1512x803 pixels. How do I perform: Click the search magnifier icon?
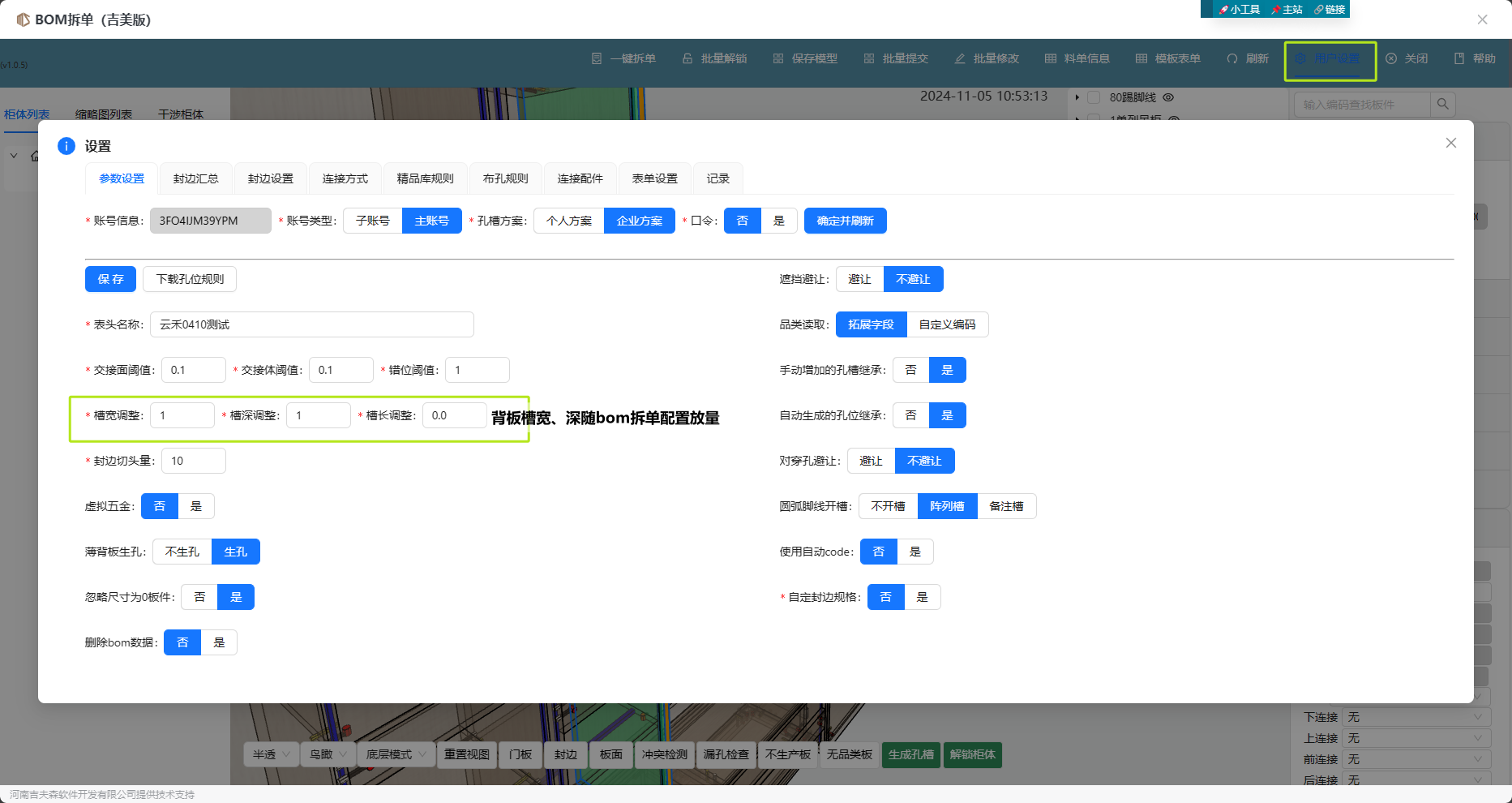[1443, 104]
